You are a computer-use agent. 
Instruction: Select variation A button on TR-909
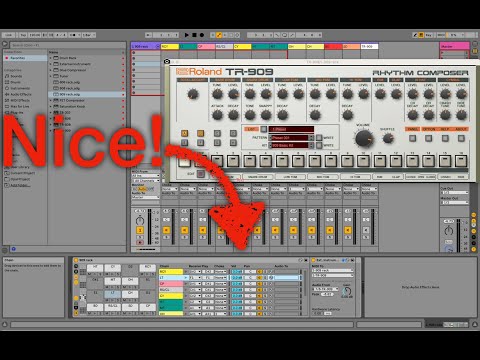(x=184, y=133)
